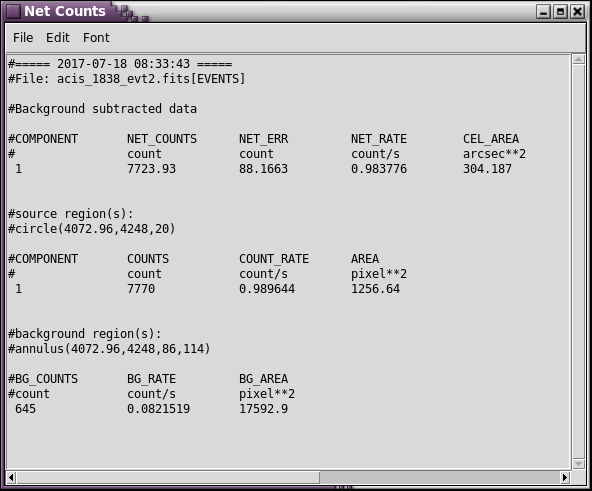Click the AREA column header
Screen dimensions: 592x491
(x=365, y=259)
